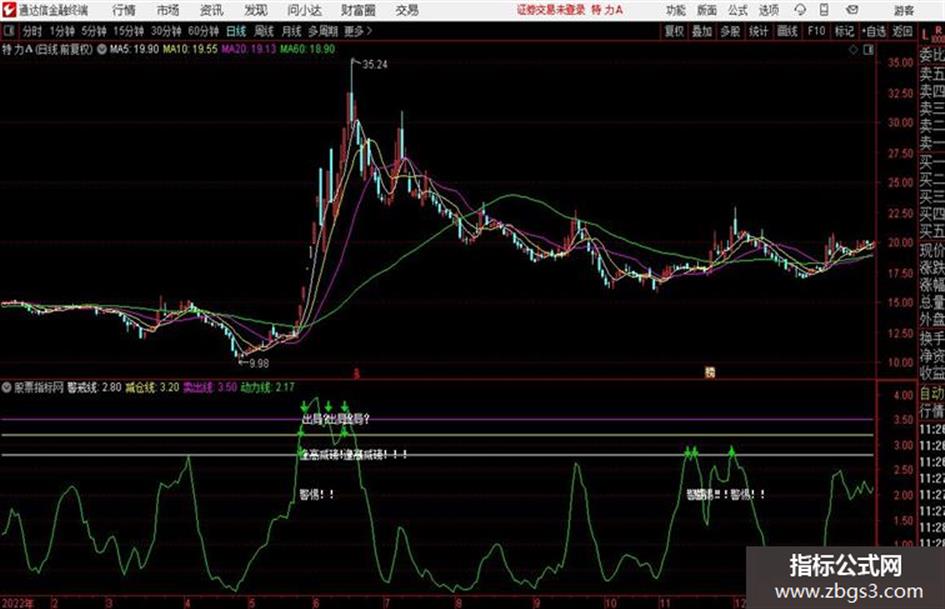Screen dimensions: 945x609
Task: Expand the 更多 periods list
Action: pos(358,31)
